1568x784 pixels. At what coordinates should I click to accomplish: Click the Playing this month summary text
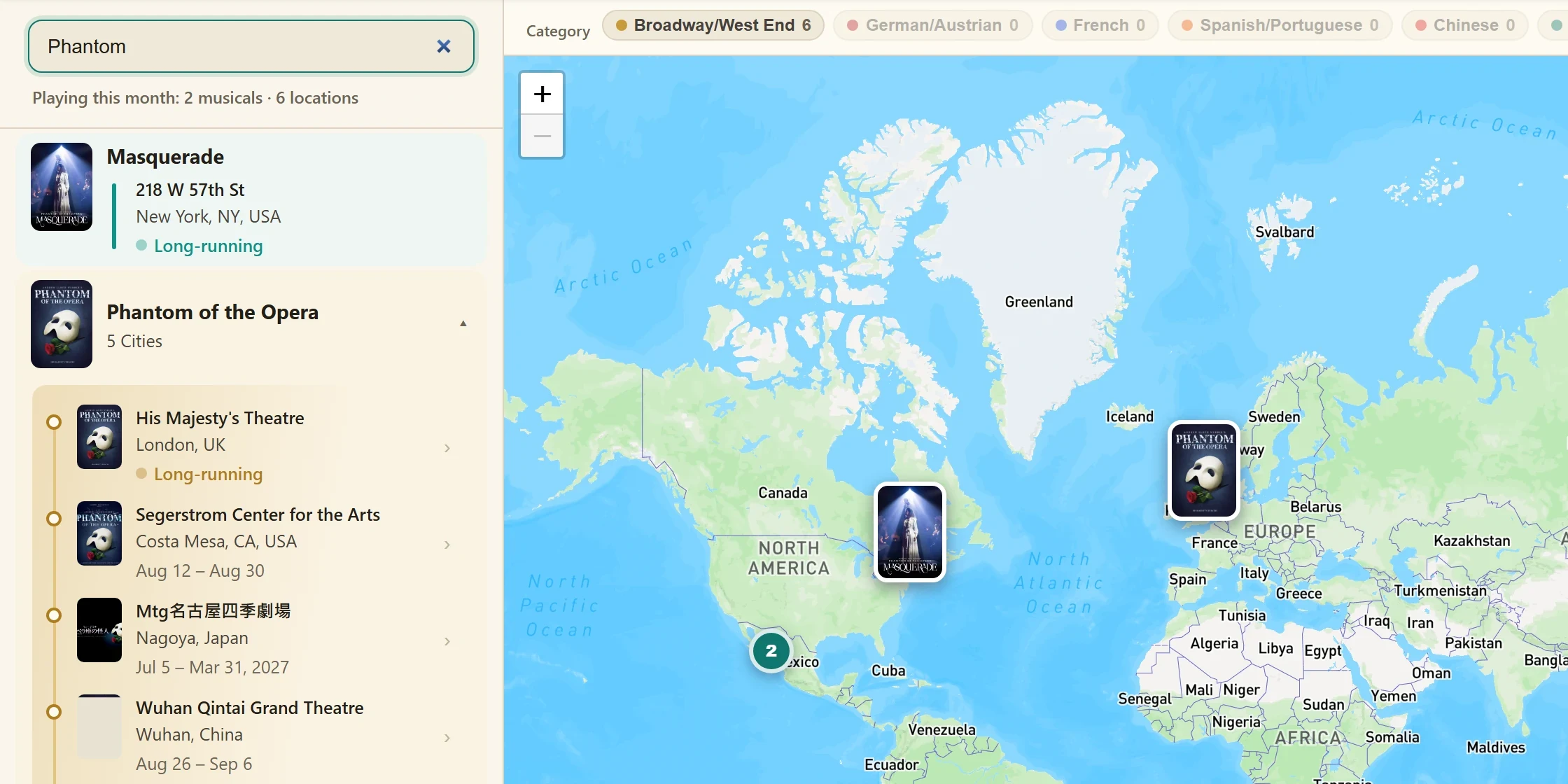195,98
